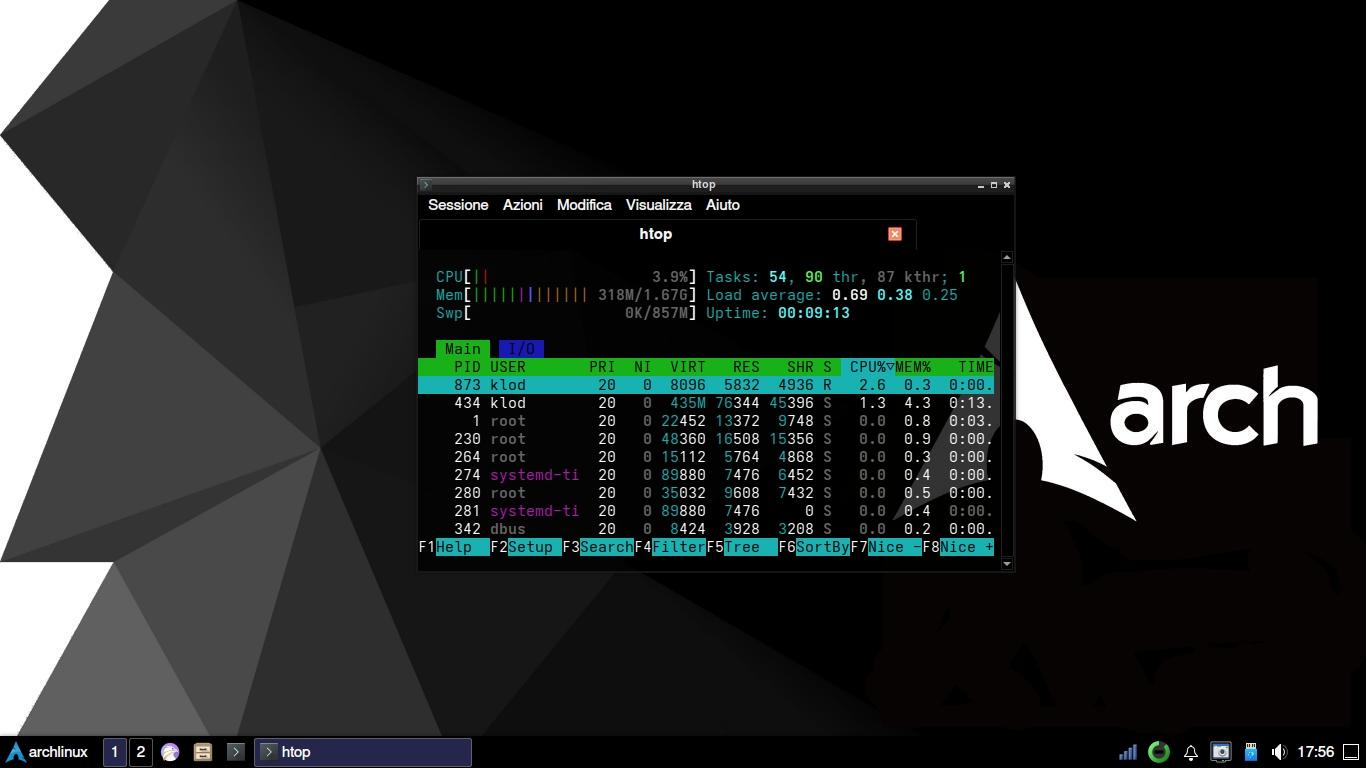The height and width of the screenshot is (768, 1366).
Task: Click F8 Nice + in htop footer
Action: (x=958, y=547)
